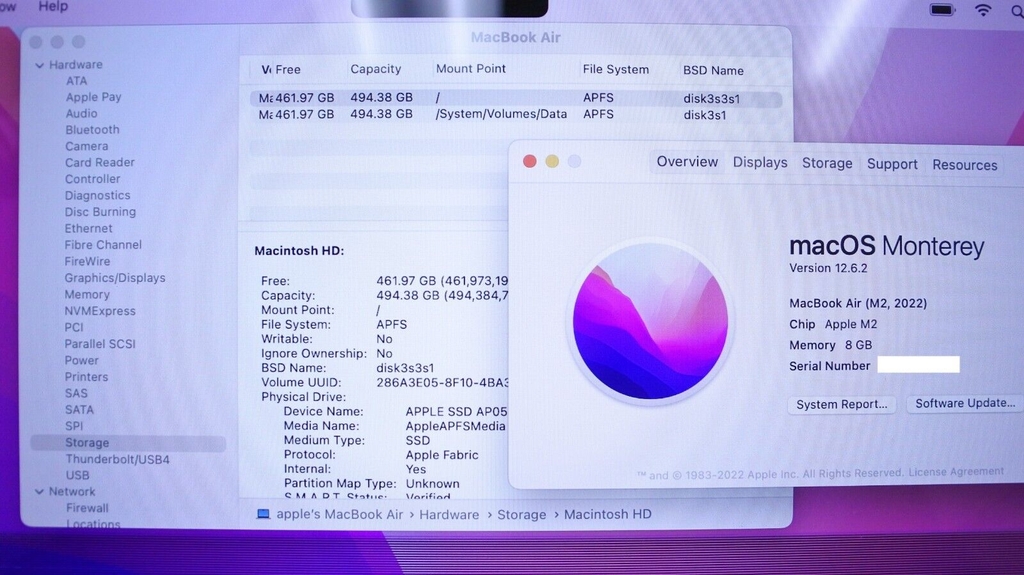Select Thunderbolt/USB4 in the sidebar

117,459
